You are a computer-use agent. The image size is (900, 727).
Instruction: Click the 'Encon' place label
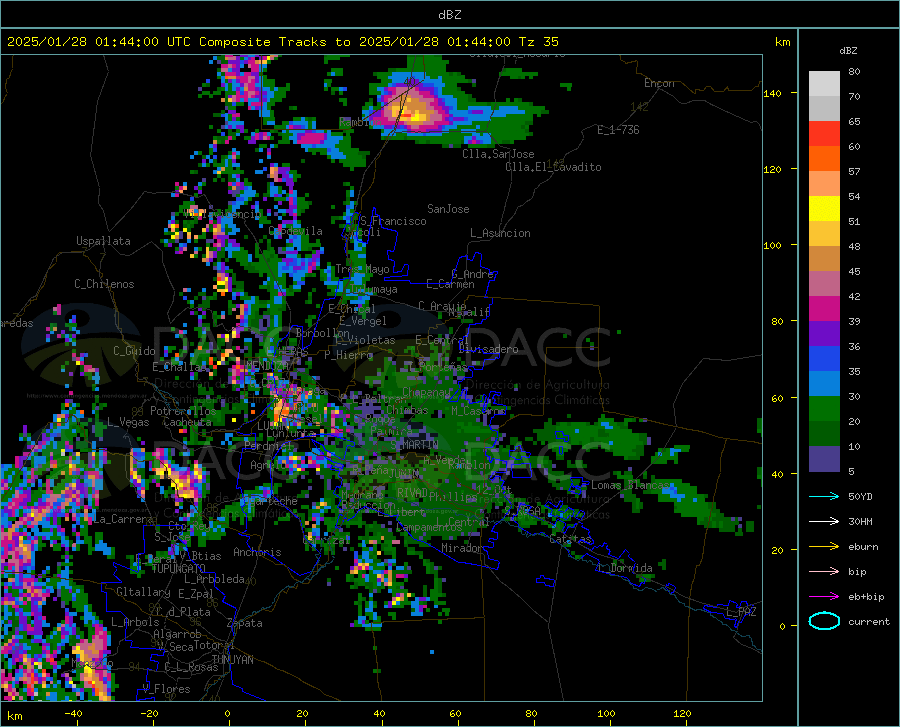[x=659, y=83]
